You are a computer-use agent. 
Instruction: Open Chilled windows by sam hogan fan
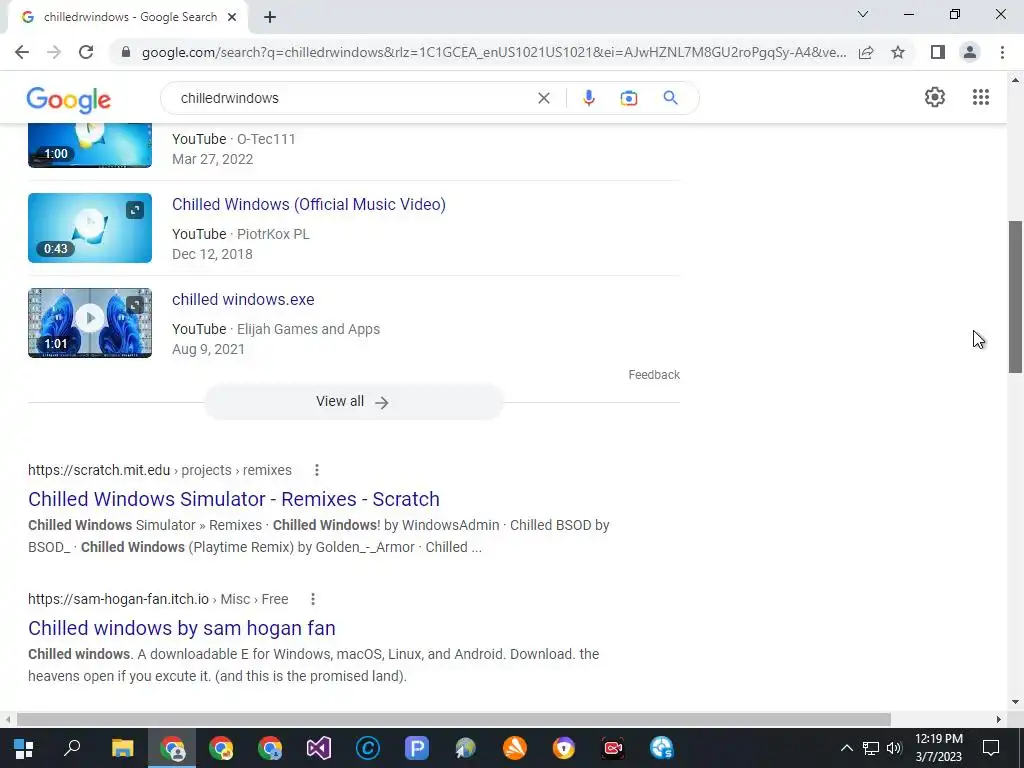click(x=182, y=628)
